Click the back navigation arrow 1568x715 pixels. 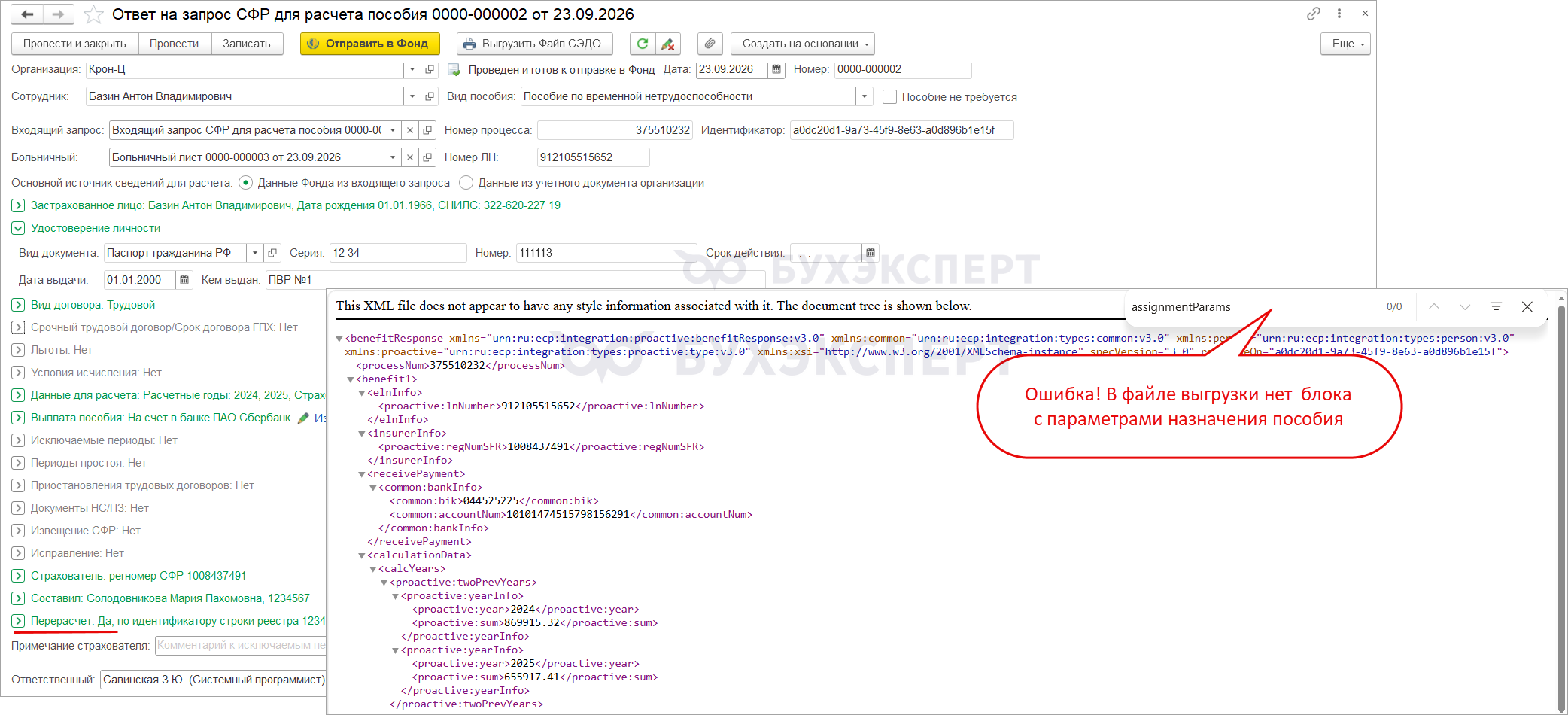(x=28, y=14)
